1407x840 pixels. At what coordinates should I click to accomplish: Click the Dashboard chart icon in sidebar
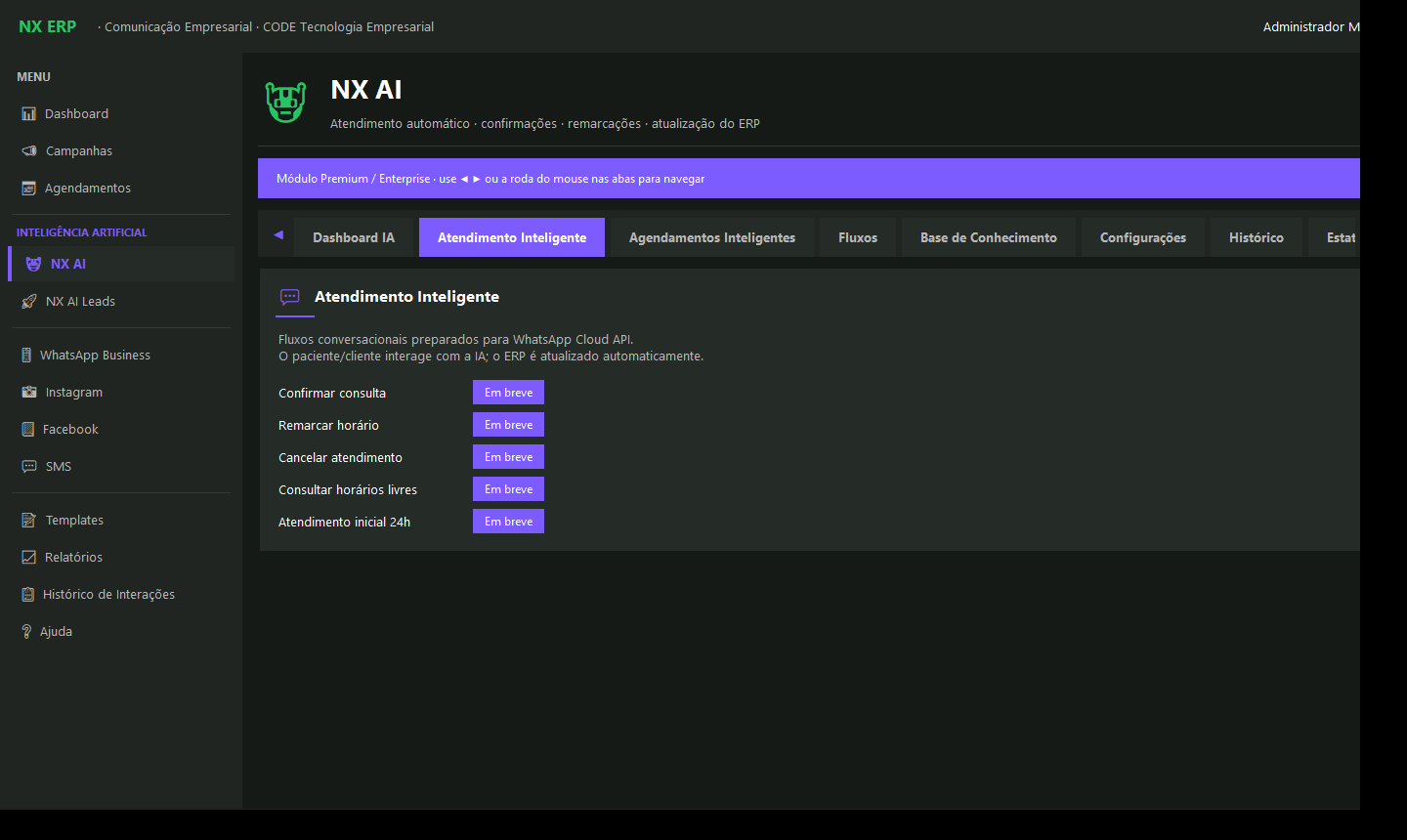[28, 114]
